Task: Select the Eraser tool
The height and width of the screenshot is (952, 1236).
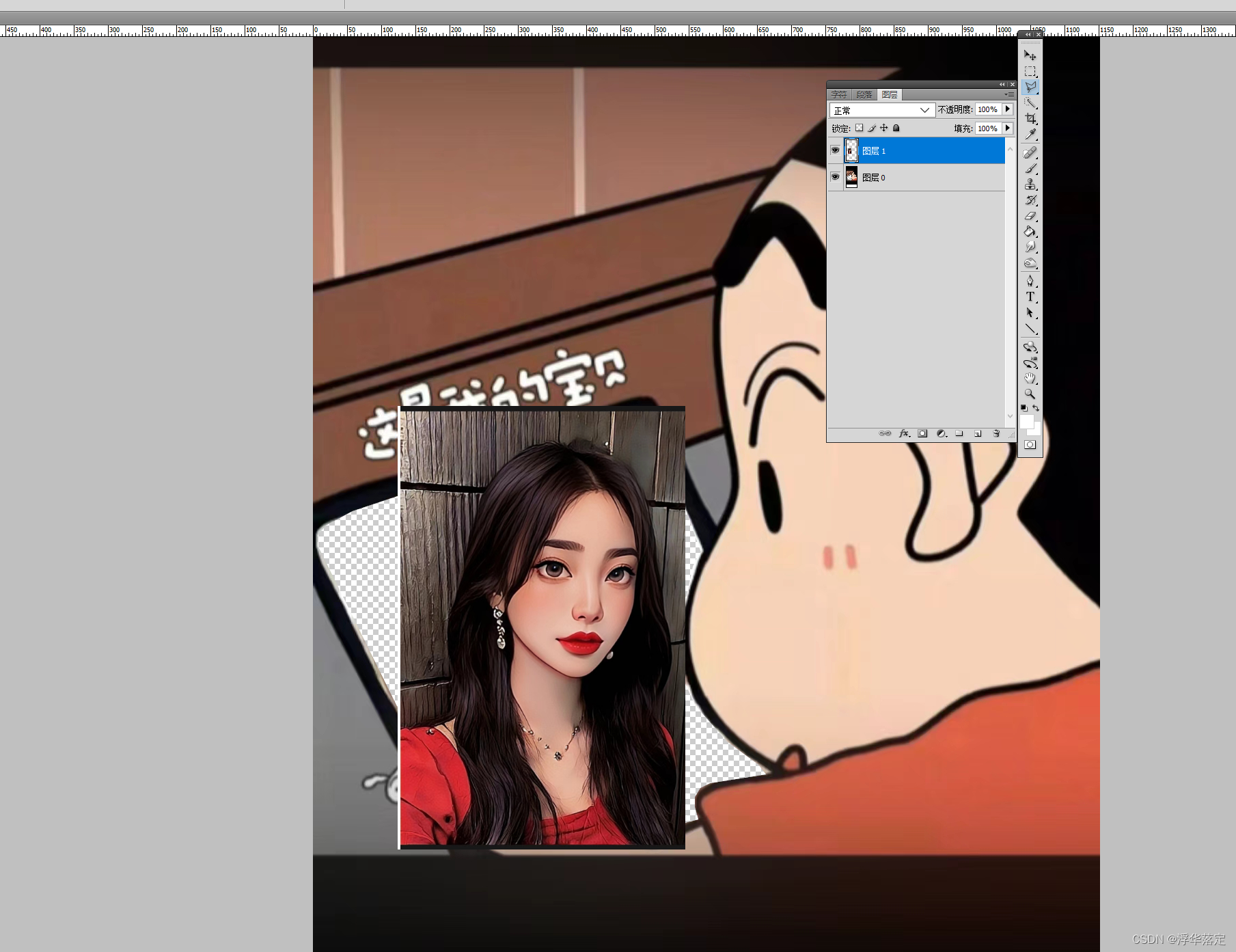Action: click(1030, 215)
